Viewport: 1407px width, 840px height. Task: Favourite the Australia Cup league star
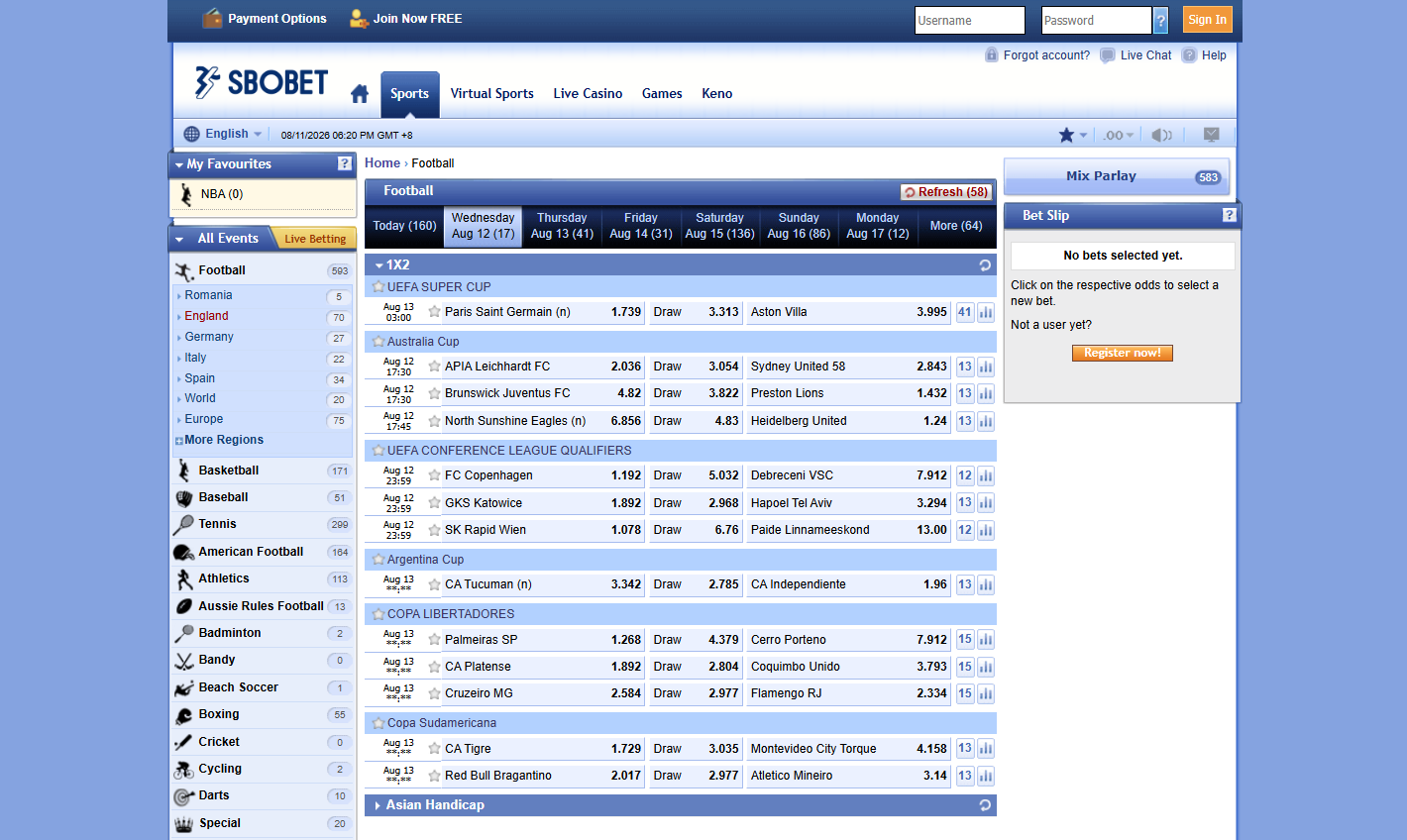[x=378, y=341]
